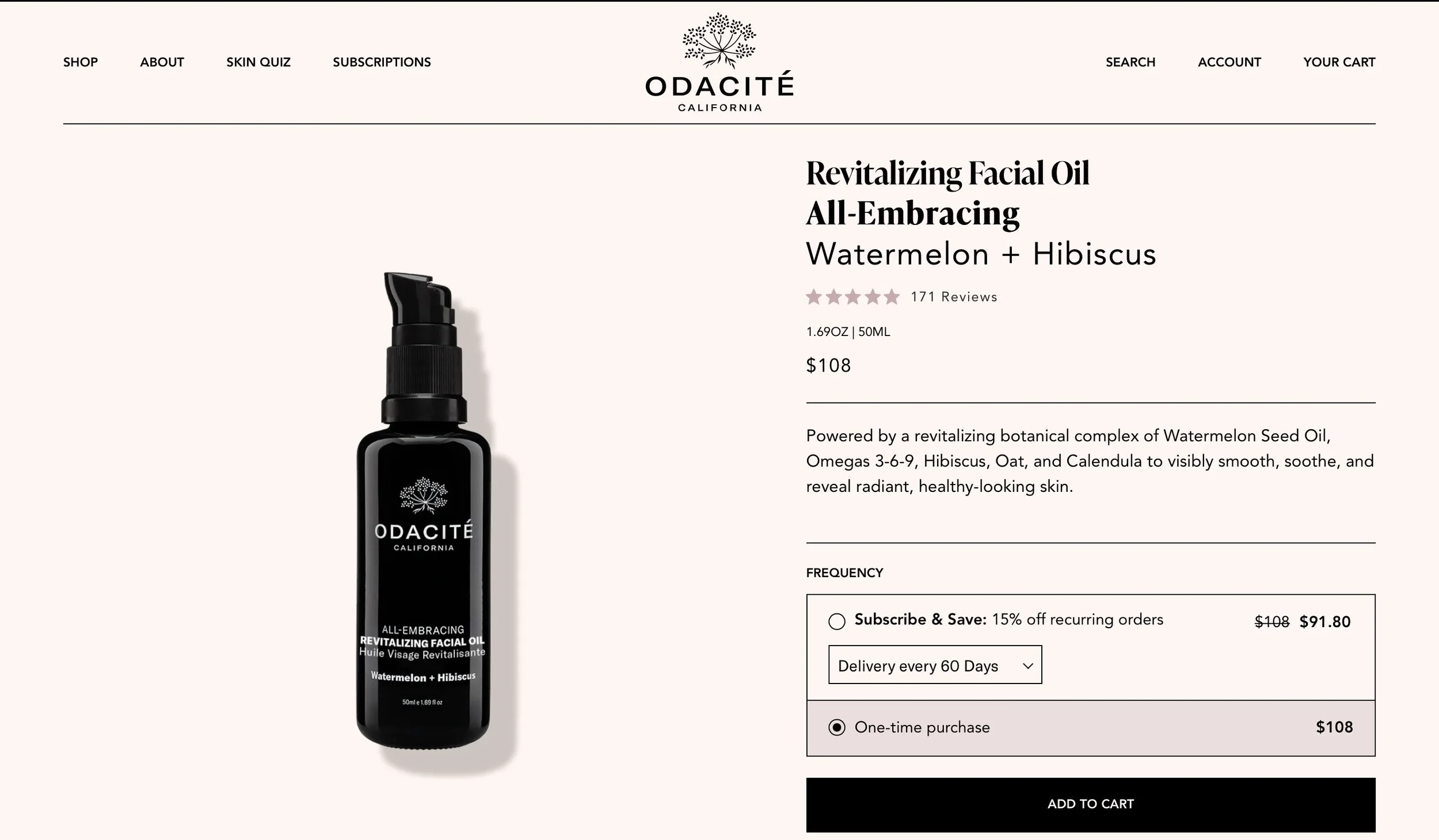Expand the SHOP navigation menu
This screenshot has height=840, width=1439.
pyautogui.click(x=81, y=62)
